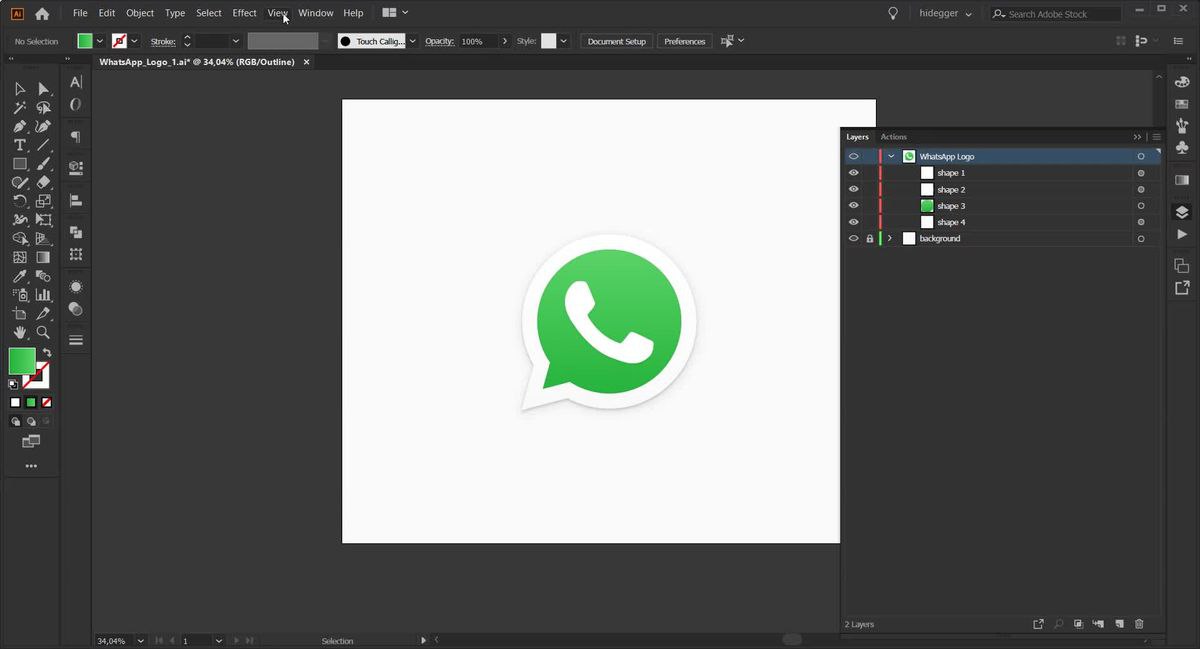The height and width of the screenshot is (649, 1200).
Task: Open the workspace switcher dropdown
Action: point(395,13)
